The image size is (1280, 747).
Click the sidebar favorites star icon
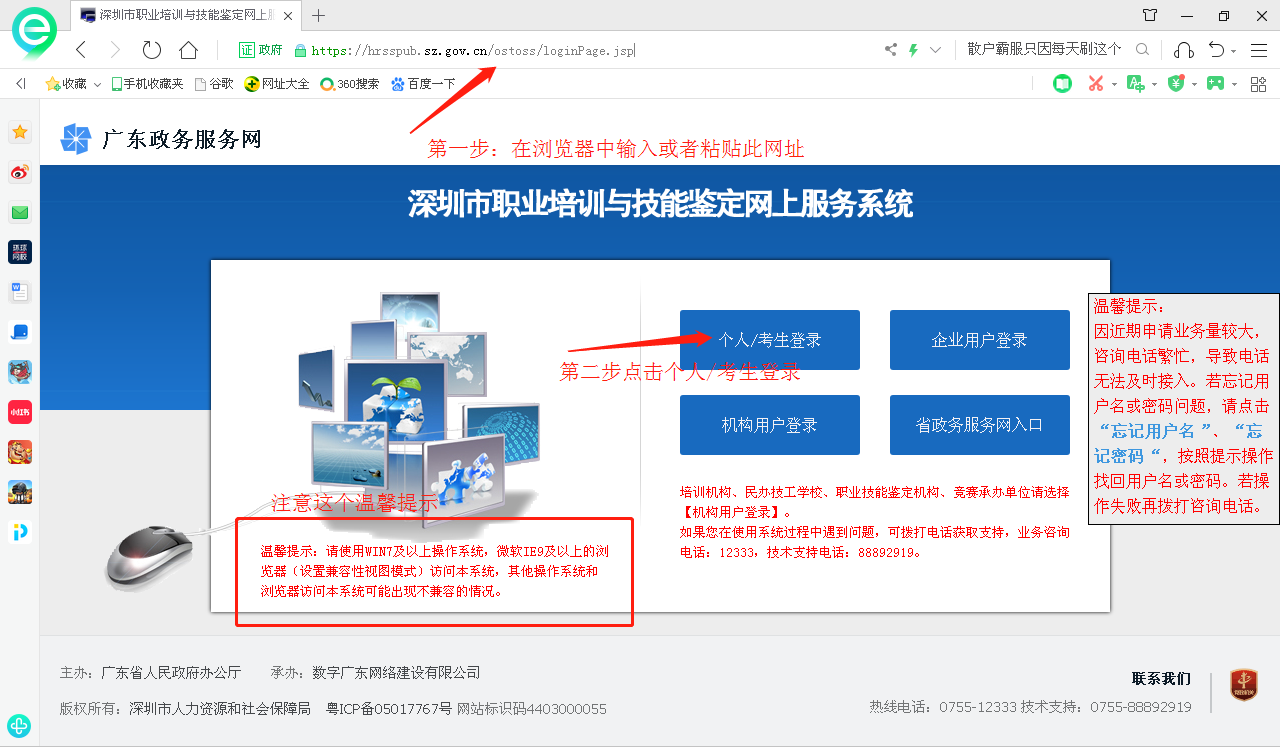[x=20, y=132]
